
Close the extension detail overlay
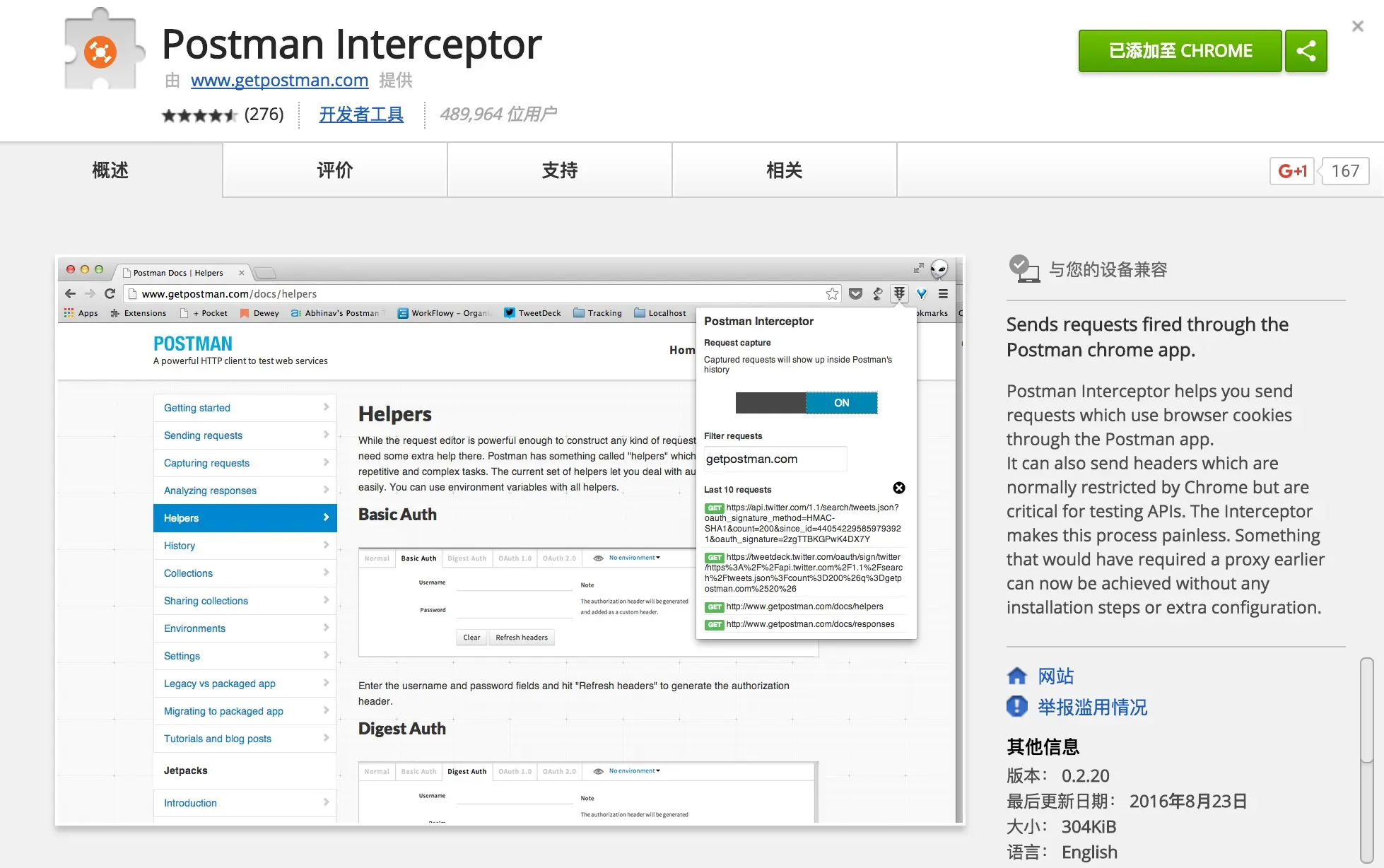[1357, 27]
